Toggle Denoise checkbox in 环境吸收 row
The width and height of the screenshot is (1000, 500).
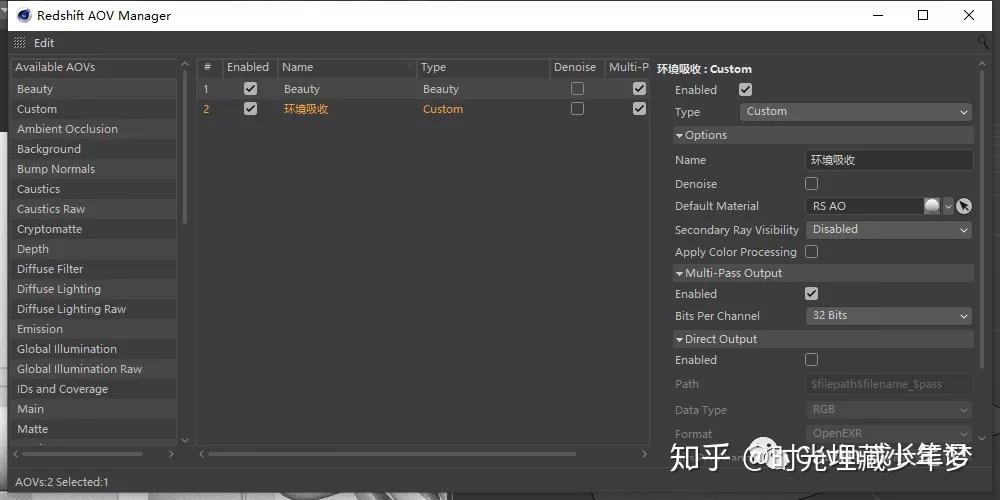577,109
